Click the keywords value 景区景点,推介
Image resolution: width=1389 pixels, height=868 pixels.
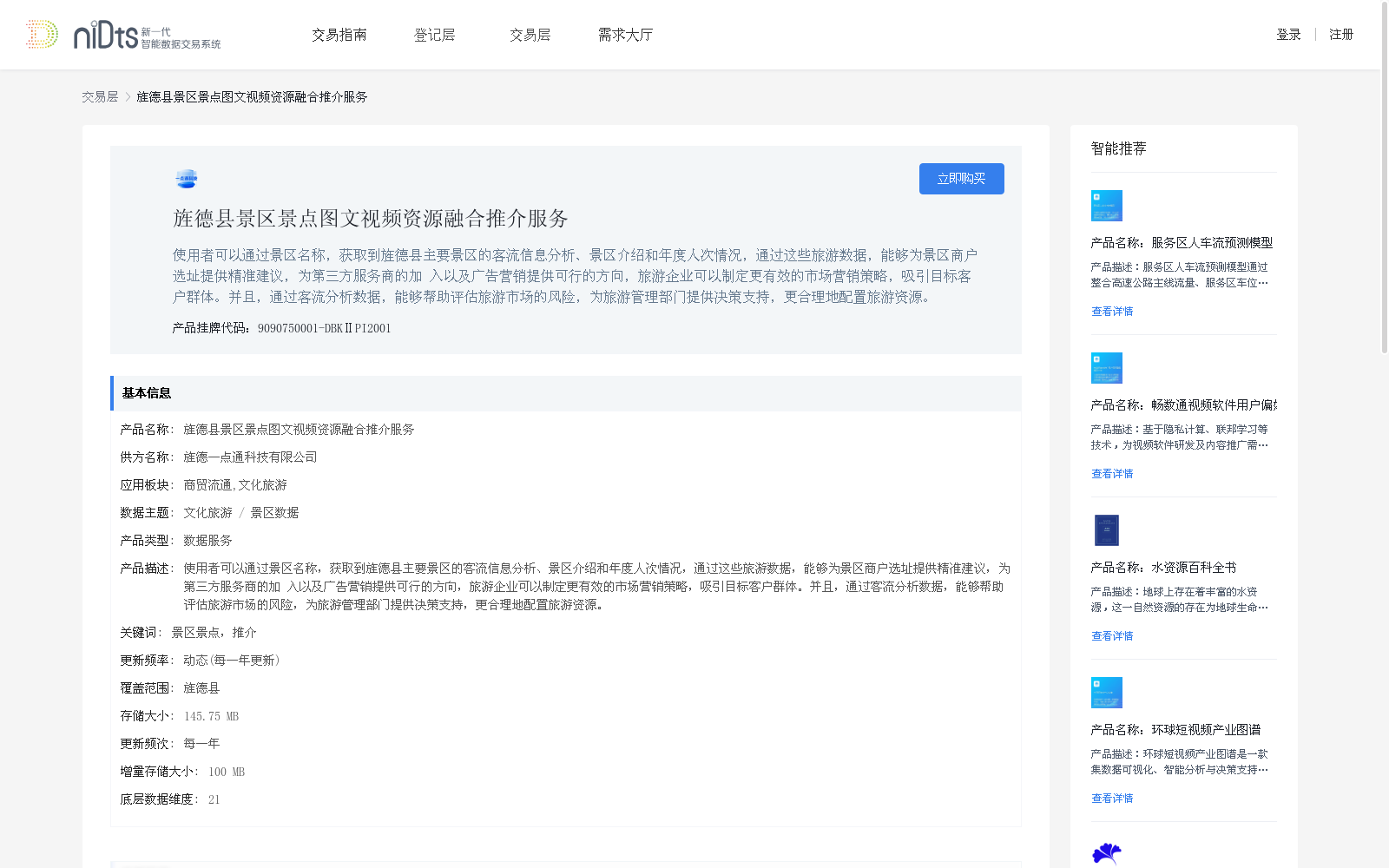click(214, 633)
